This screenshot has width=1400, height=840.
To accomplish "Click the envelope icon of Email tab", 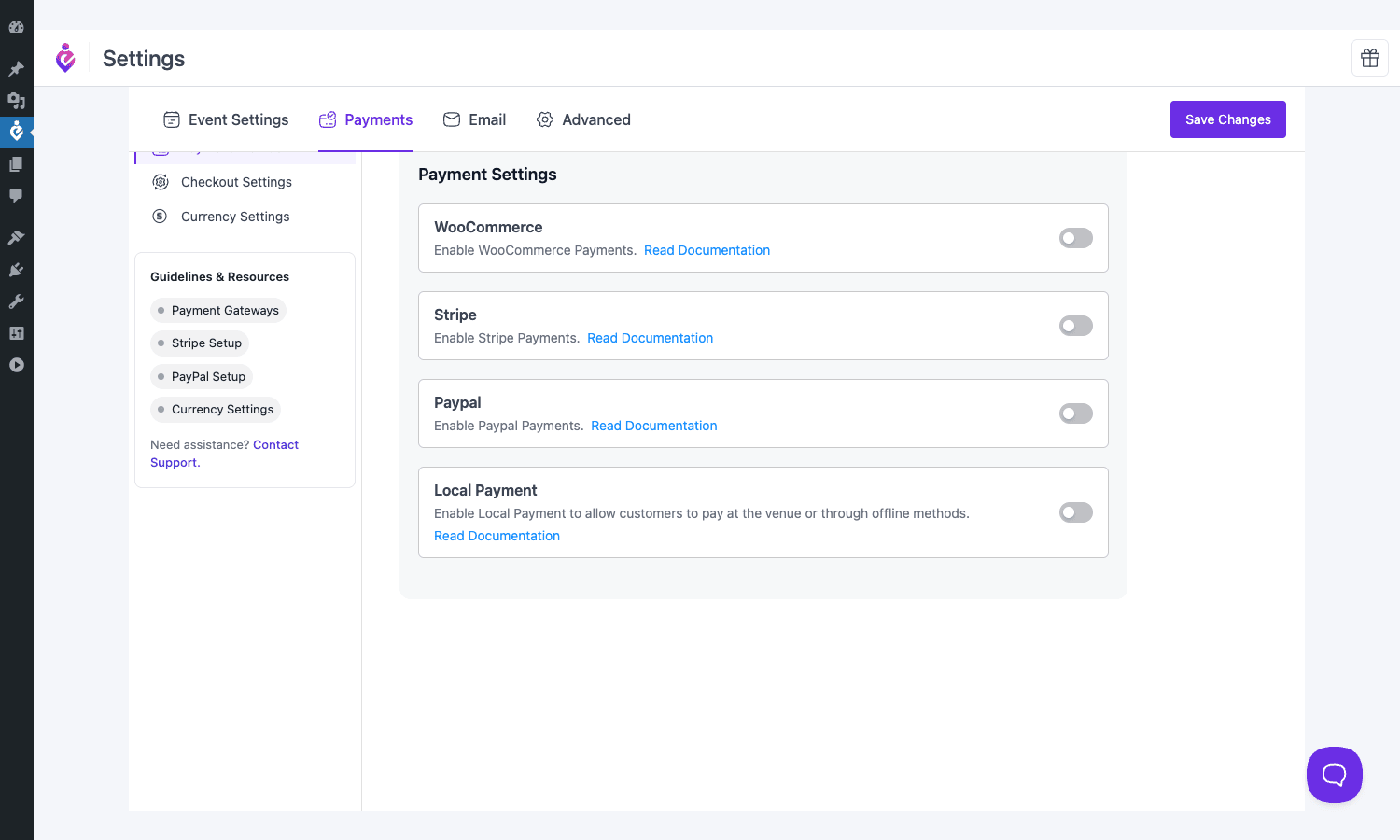I will click(452, 119).
